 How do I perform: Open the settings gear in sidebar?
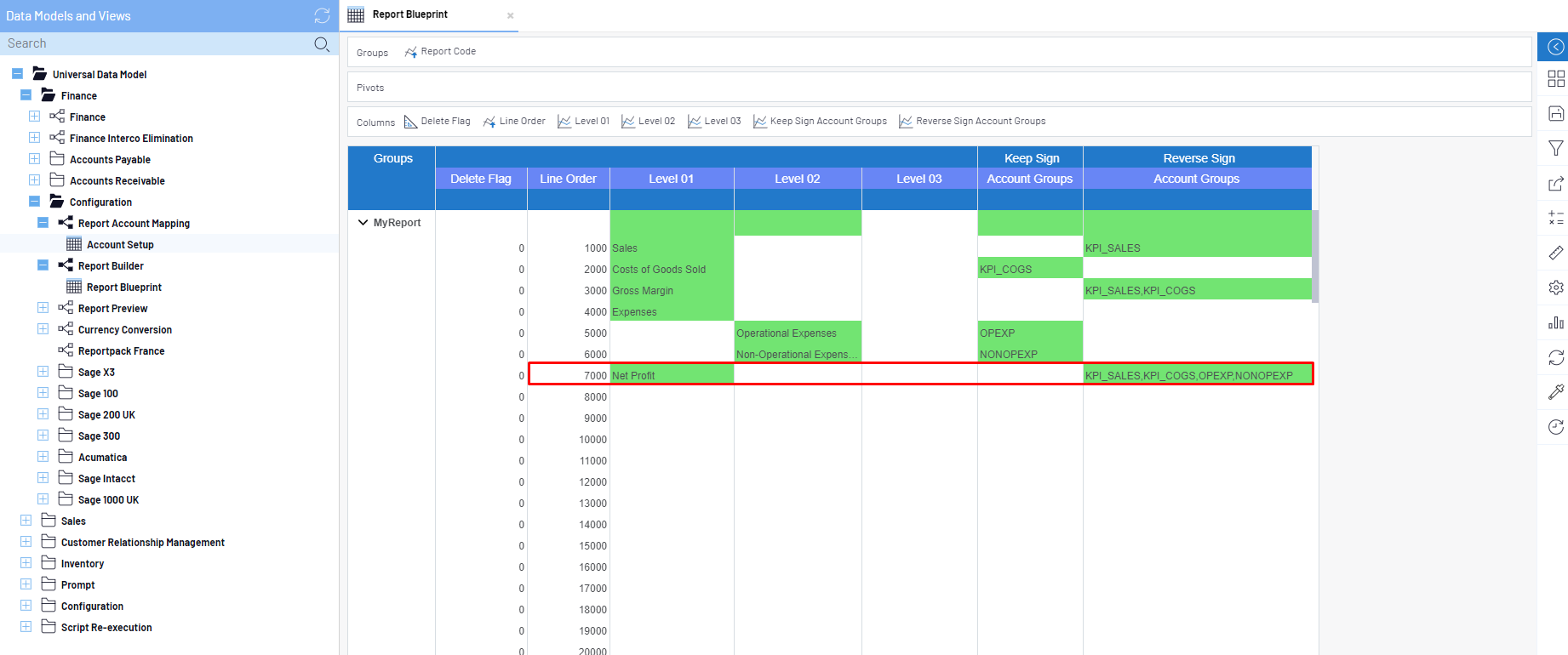click(x=1555, y=288)
